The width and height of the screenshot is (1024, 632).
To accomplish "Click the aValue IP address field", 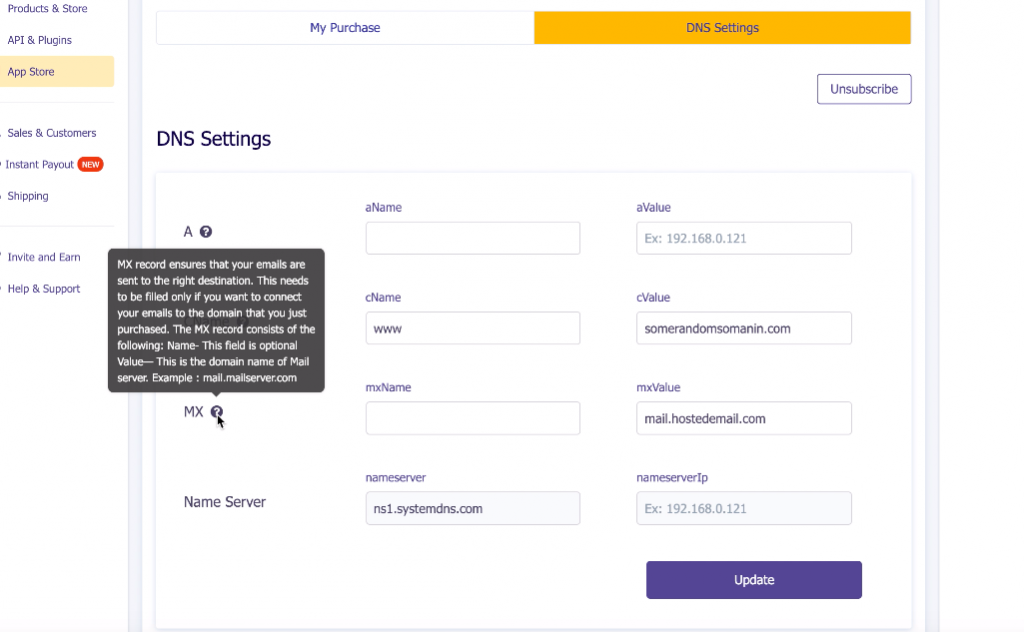I will [743, 238].
